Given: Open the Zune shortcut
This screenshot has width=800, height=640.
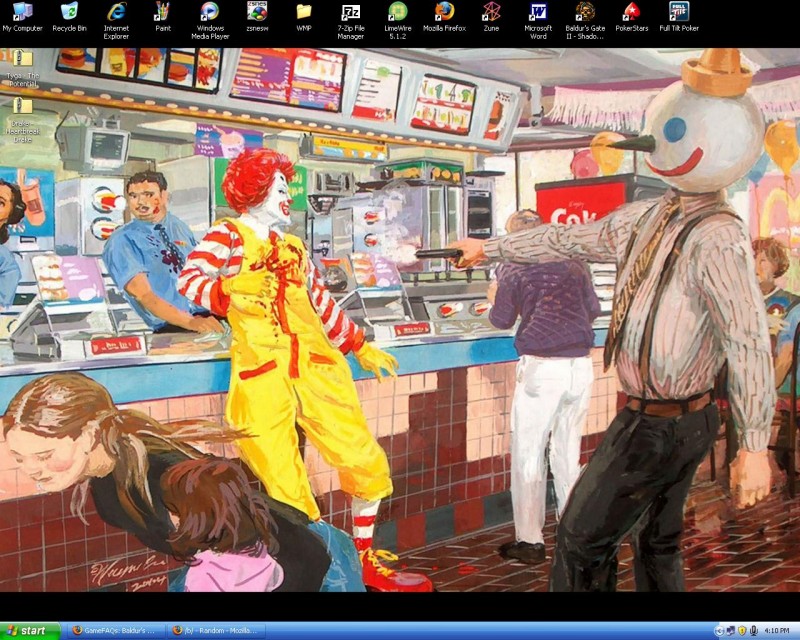Looking at the screenshot, I should click(x=491, y=17).
